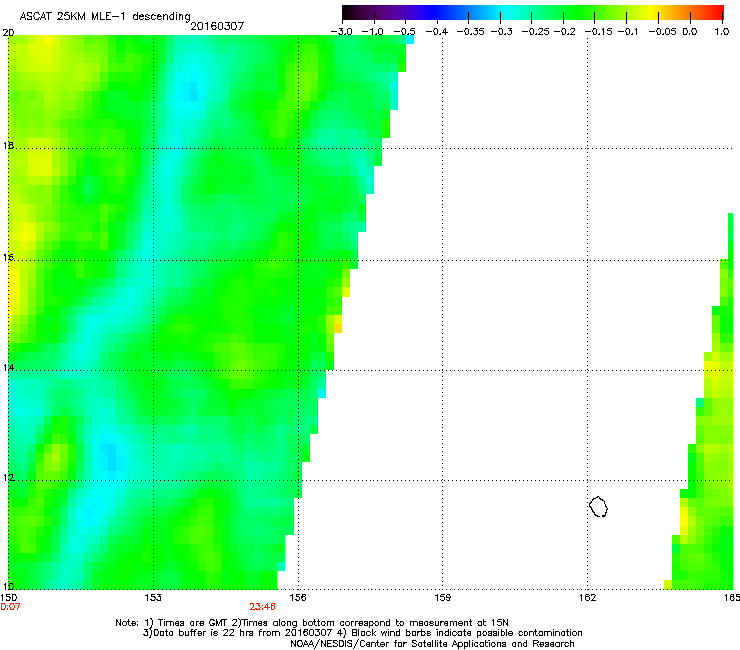Screen dimensions: 740x650
Task: Click the date '20160307' below the title
Action: coord(217,26)
